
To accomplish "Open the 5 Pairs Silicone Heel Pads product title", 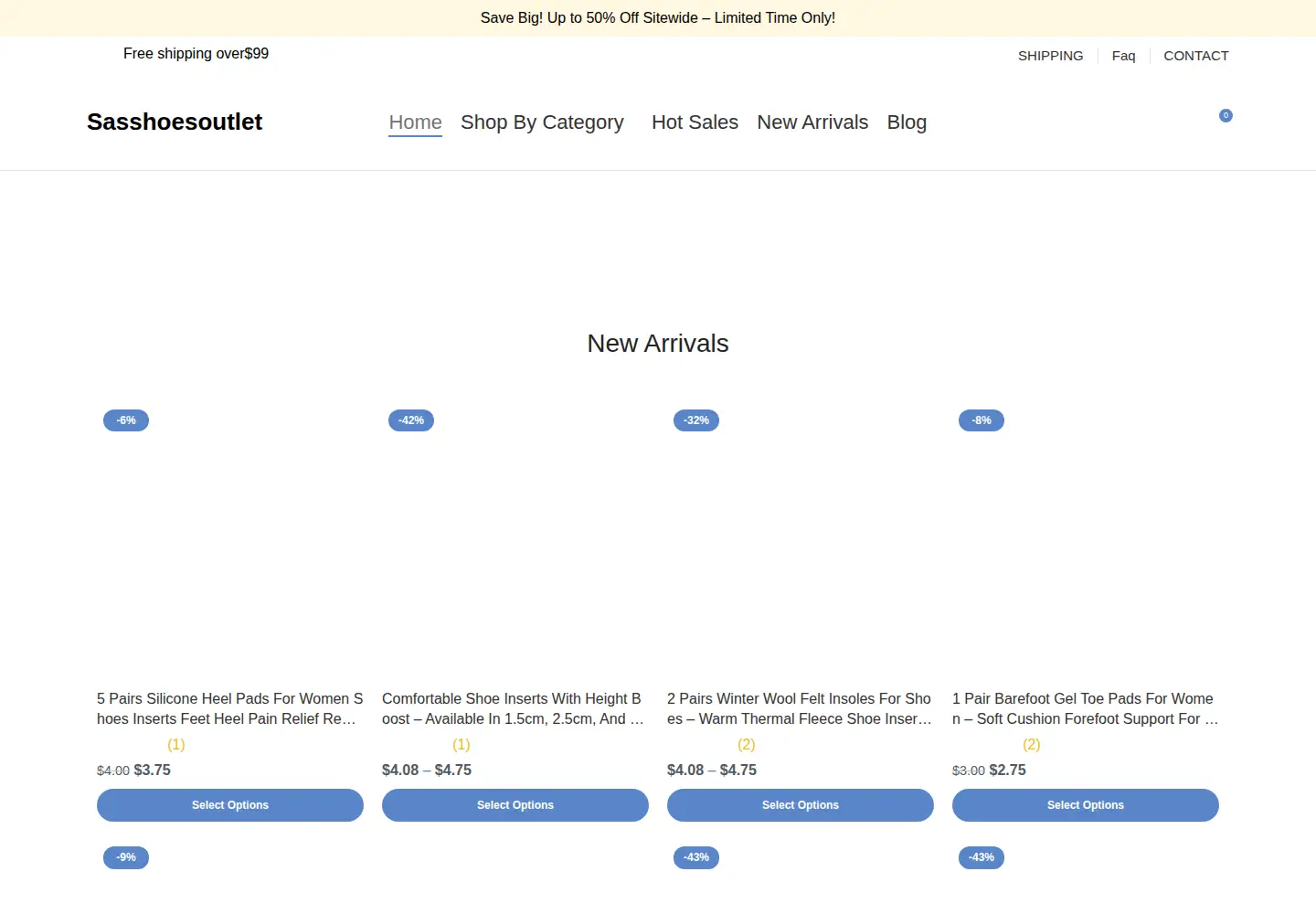I will (x=230, y=708).
